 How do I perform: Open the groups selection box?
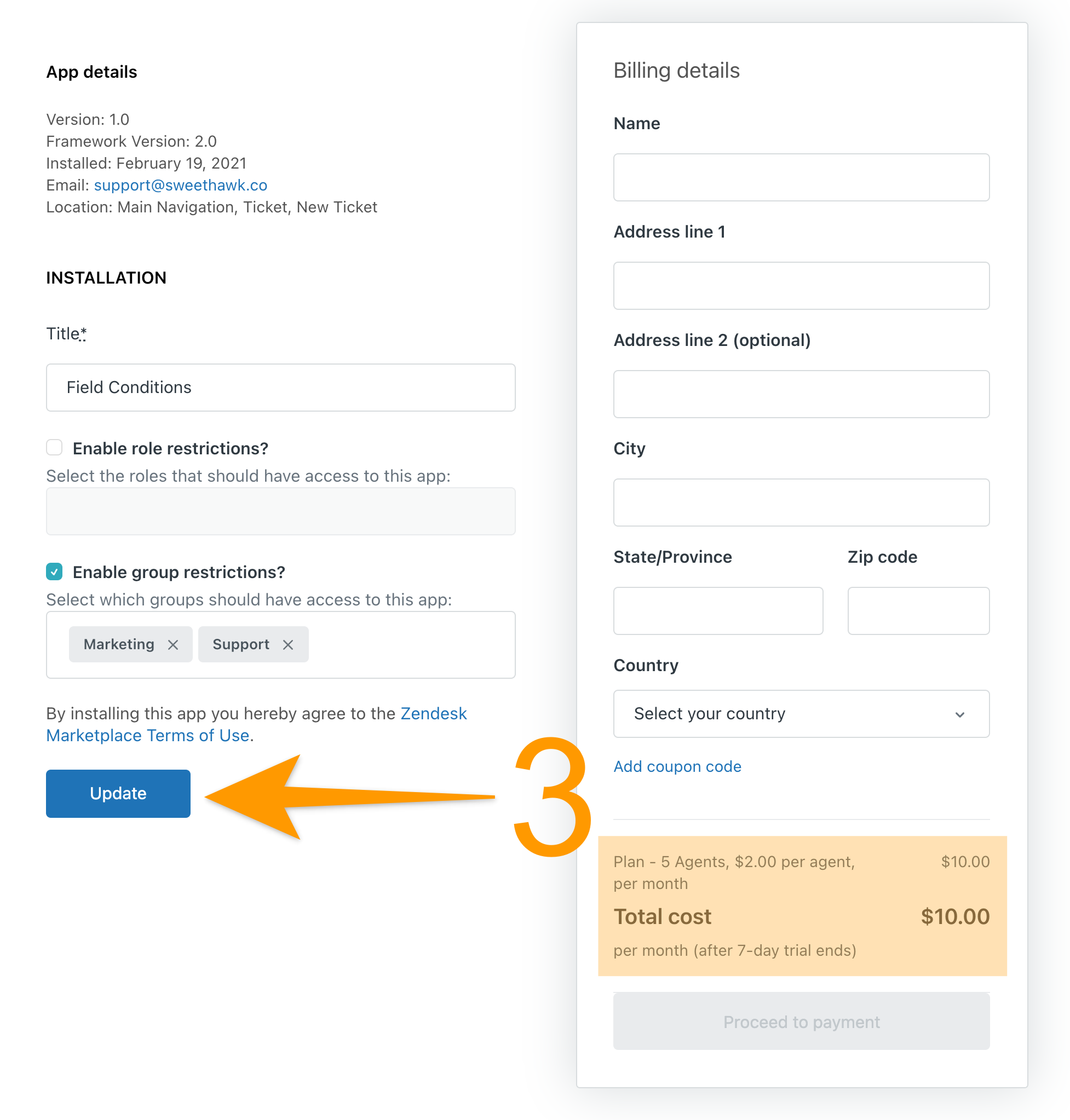coord(280,644)
